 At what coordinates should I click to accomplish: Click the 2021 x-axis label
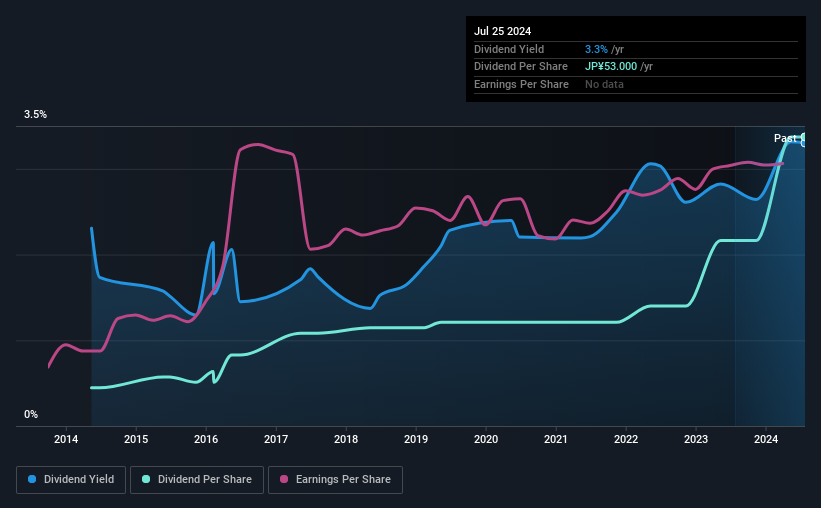coord(556,439)
